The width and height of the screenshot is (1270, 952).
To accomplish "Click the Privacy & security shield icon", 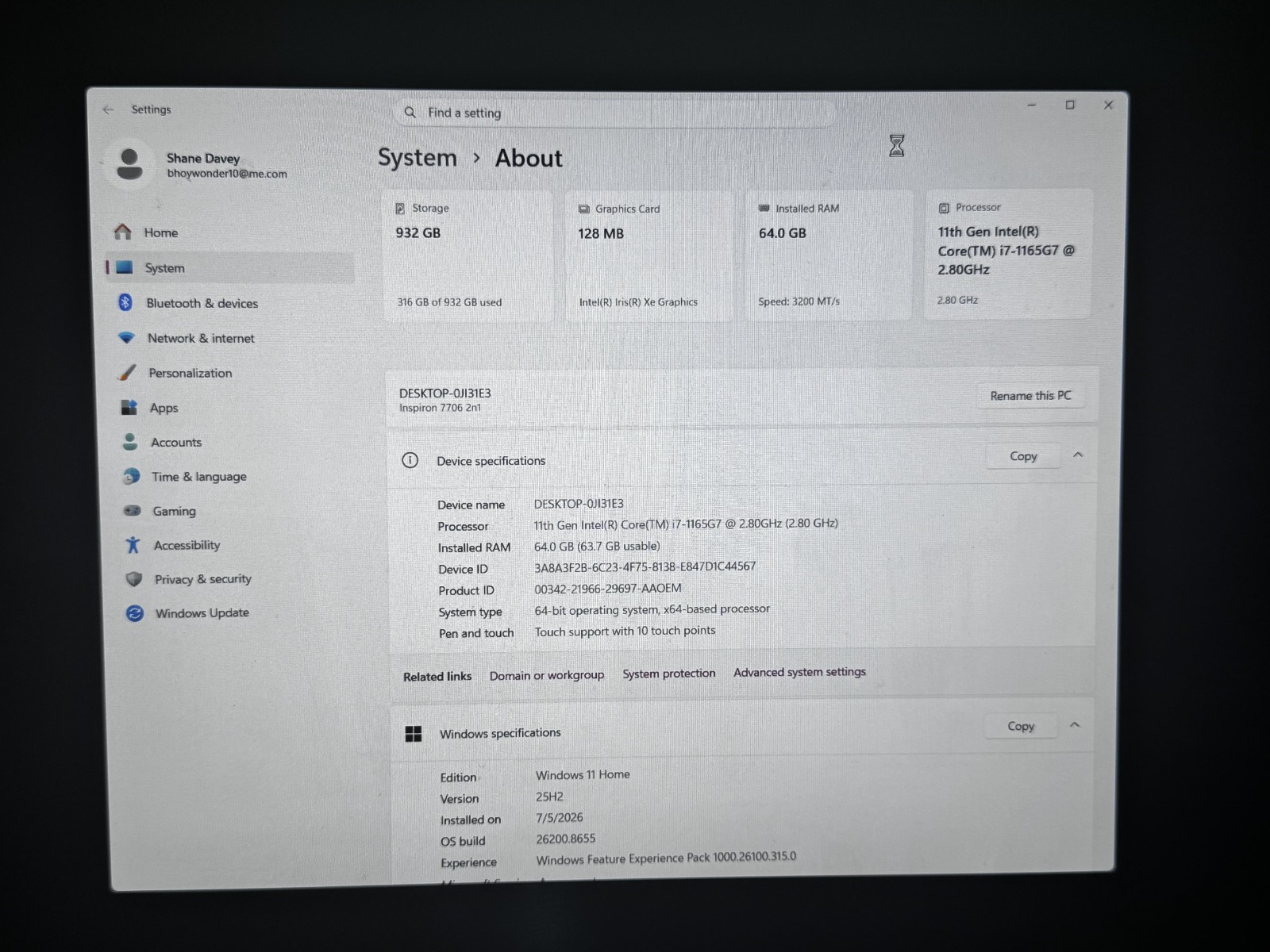I will tap(133, 579).
